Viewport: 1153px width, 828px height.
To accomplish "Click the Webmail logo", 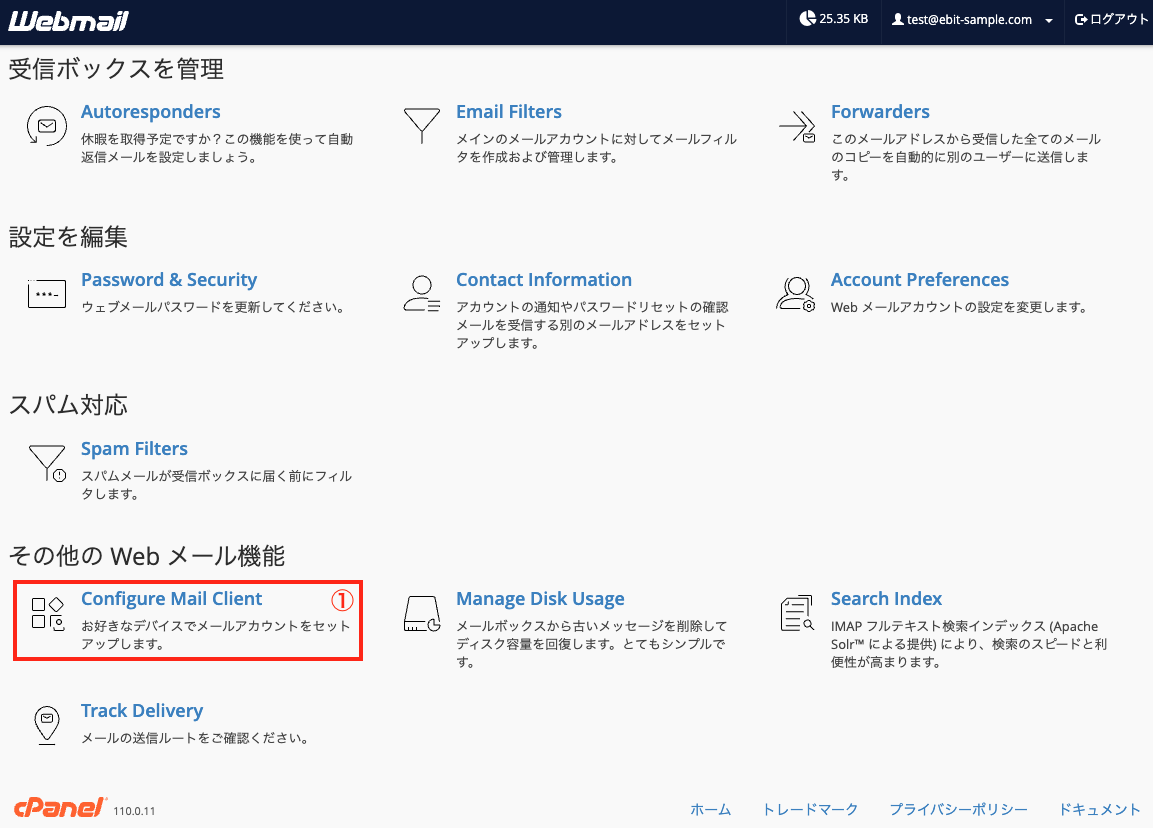I will point(68,21).
